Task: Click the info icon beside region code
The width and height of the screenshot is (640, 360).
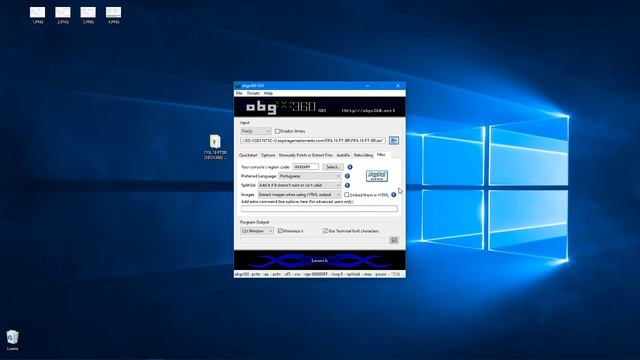Action: click(x=350, y=167)
